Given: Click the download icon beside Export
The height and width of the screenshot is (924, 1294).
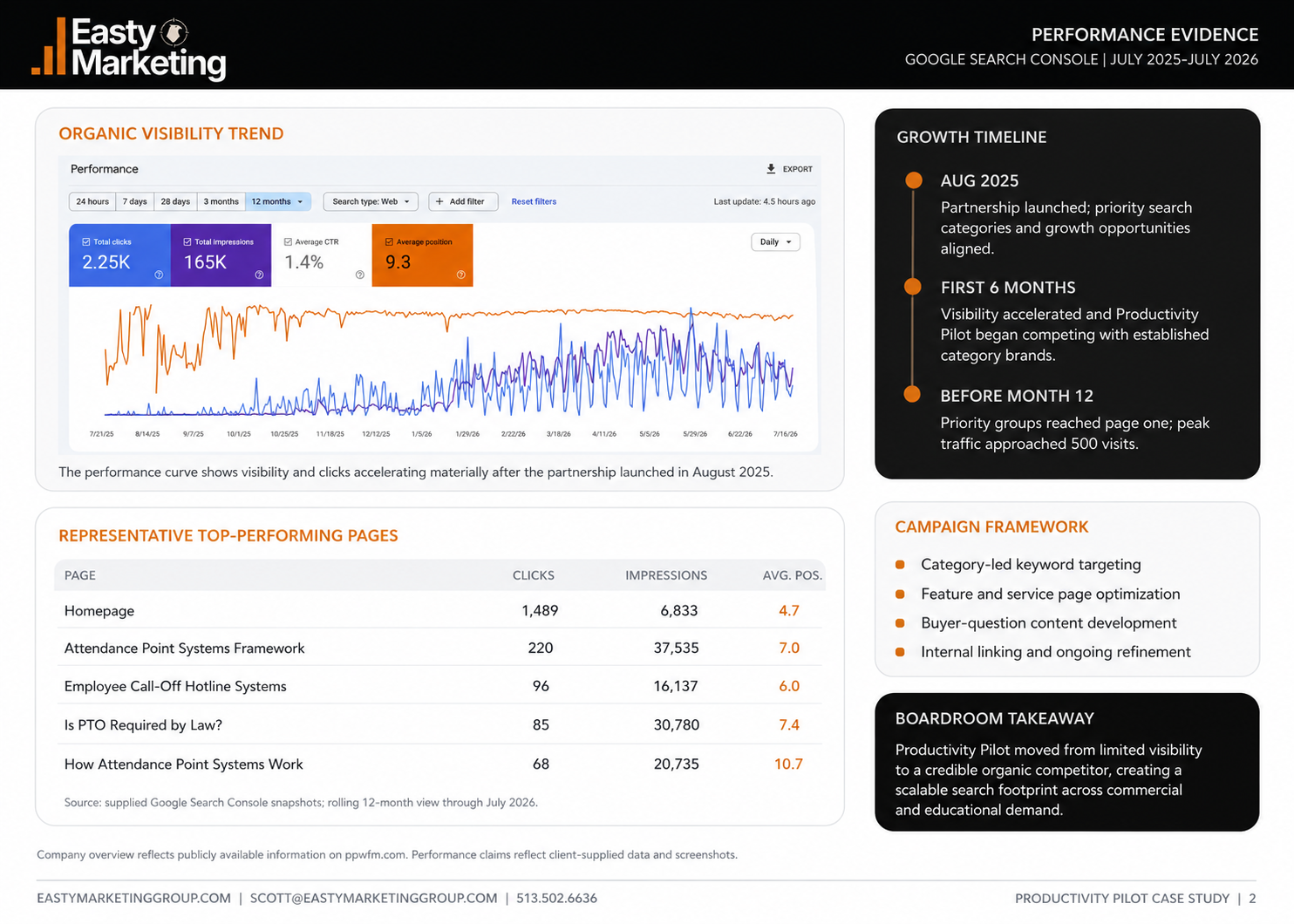Looking at the screenshot, I should tap(771, 169).
